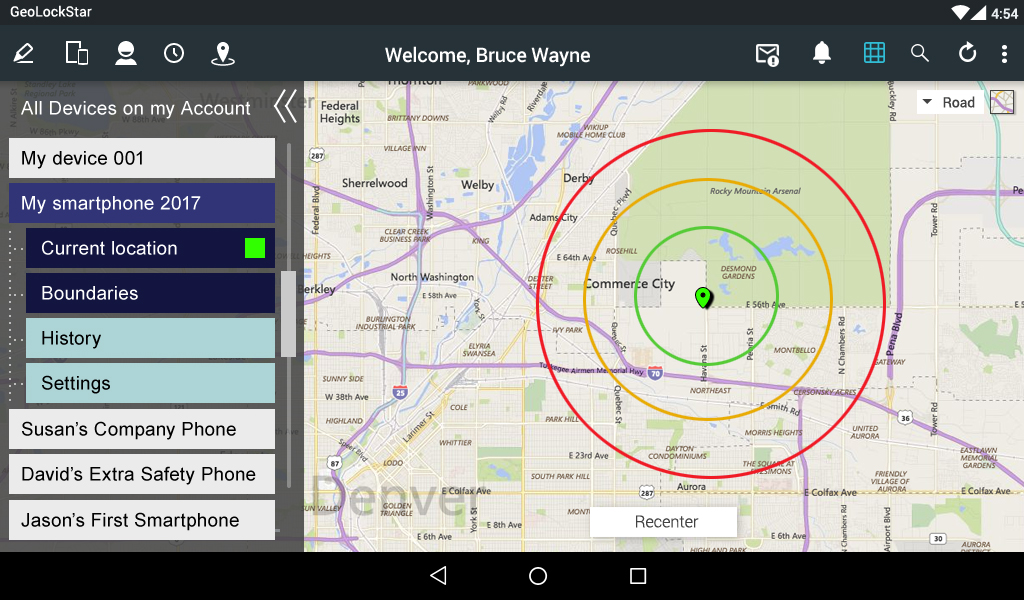Viewport: 1024px width, 600px height.
Task: Toggle the map layer thumbnail icon
Action: (1001, 102)
